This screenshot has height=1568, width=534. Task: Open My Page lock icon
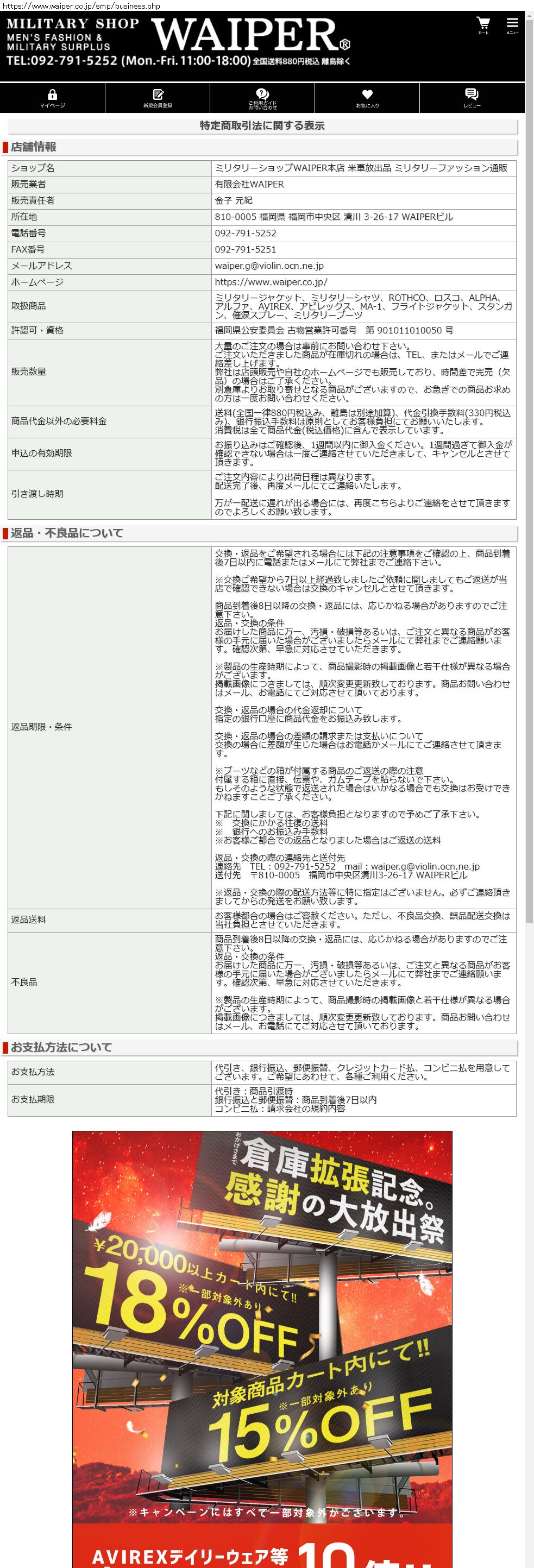(52, 98)
